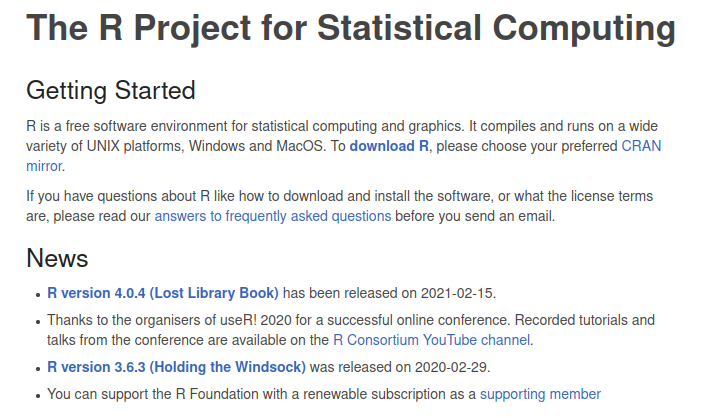The height and width of the screenshot is (418, 701).
Task: Click "before you send an email" text
Action: (474, 216)
